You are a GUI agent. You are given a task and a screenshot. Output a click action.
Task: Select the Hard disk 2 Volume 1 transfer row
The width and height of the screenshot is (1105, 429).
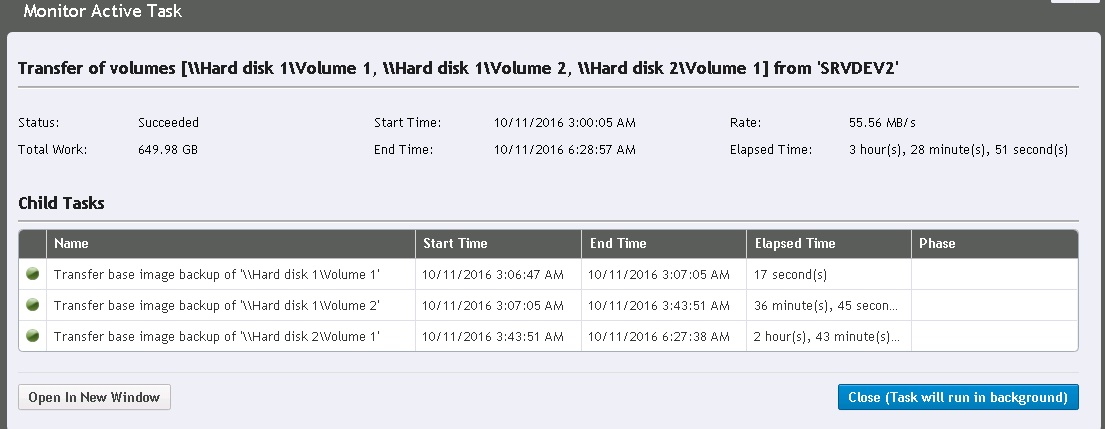tap(548, 336)
